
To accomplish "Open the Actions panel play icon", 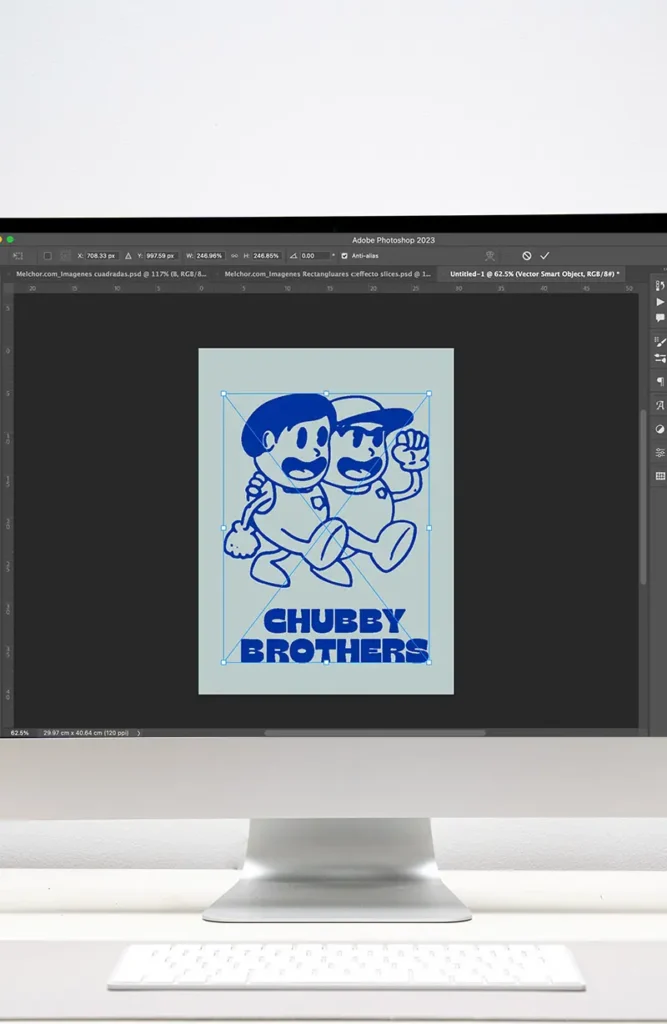I will [660, 302].
